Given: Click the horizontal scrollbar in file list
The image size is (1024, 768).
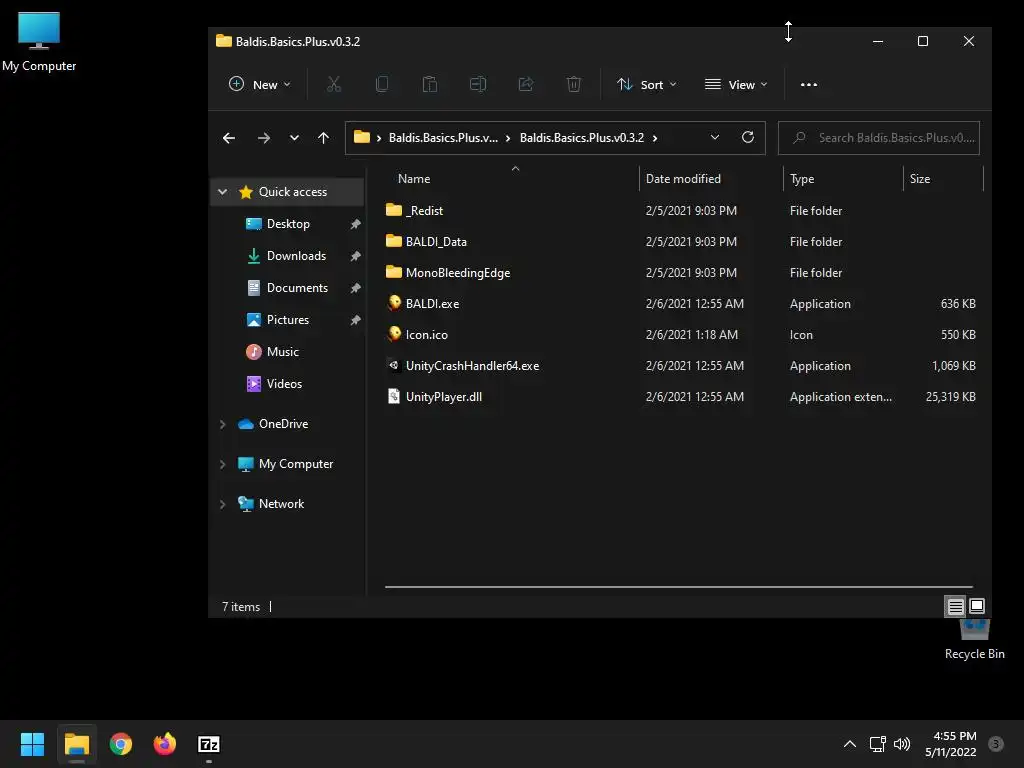Looking at the screenshot, I should point(679,587).
